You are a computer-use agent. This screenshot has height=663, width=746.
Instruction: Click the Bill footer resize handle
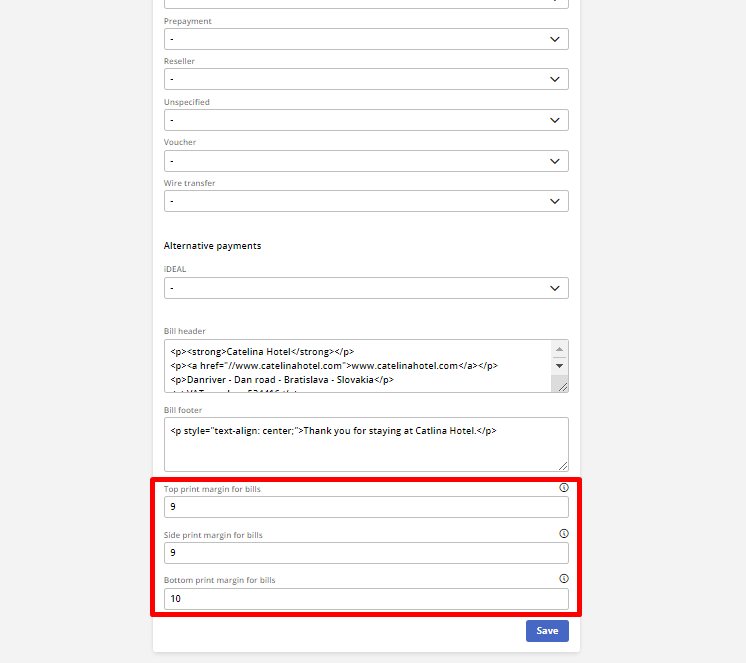point(563,465)
